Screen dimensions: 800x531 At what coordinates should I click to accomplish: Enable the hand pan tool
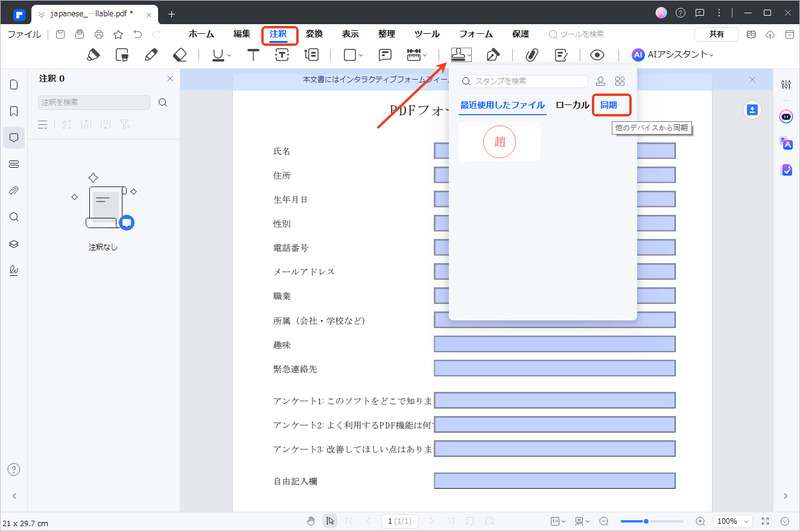pos(311,521)
